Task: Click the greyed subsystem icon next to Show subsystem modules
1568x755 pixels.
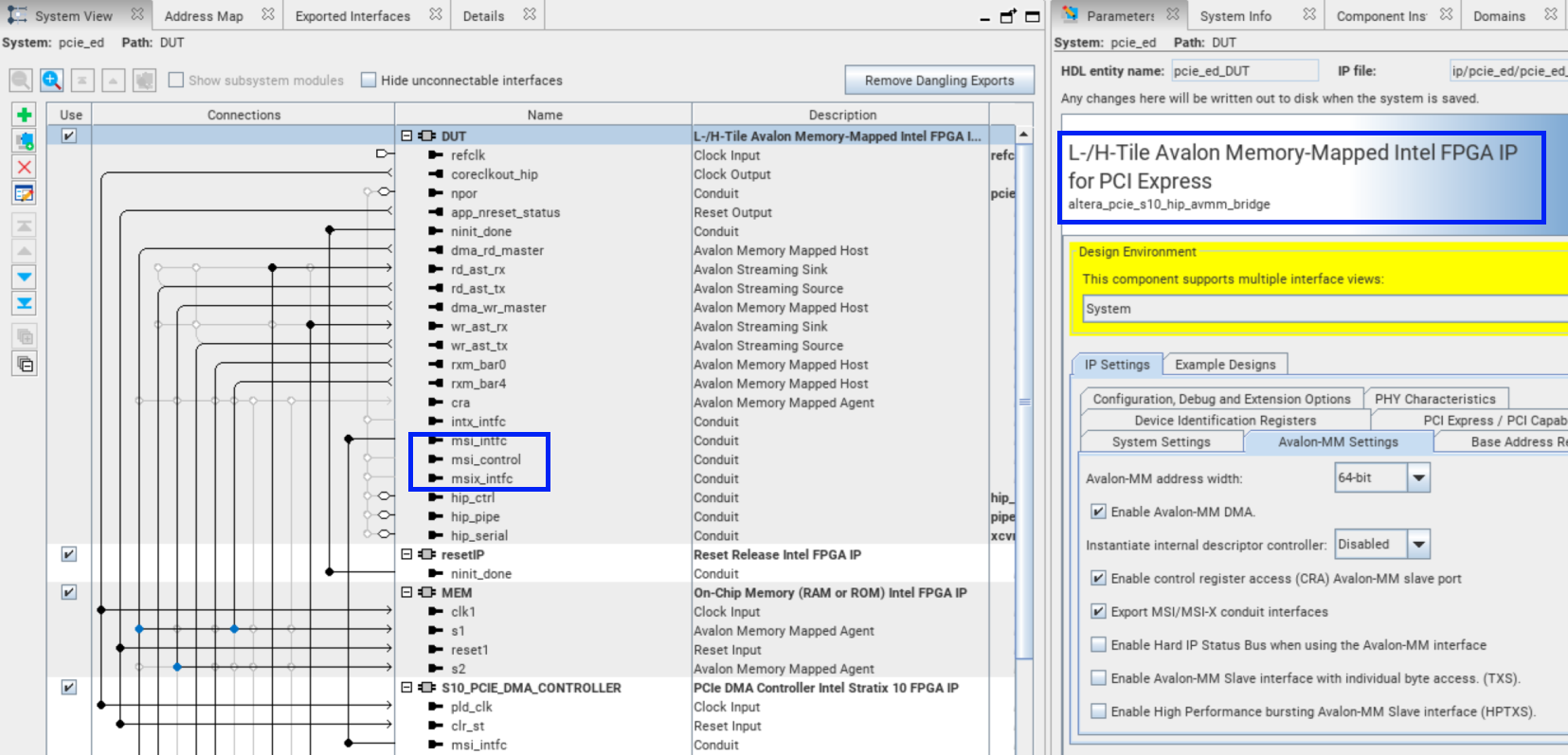Action: (x=144, y=81)
